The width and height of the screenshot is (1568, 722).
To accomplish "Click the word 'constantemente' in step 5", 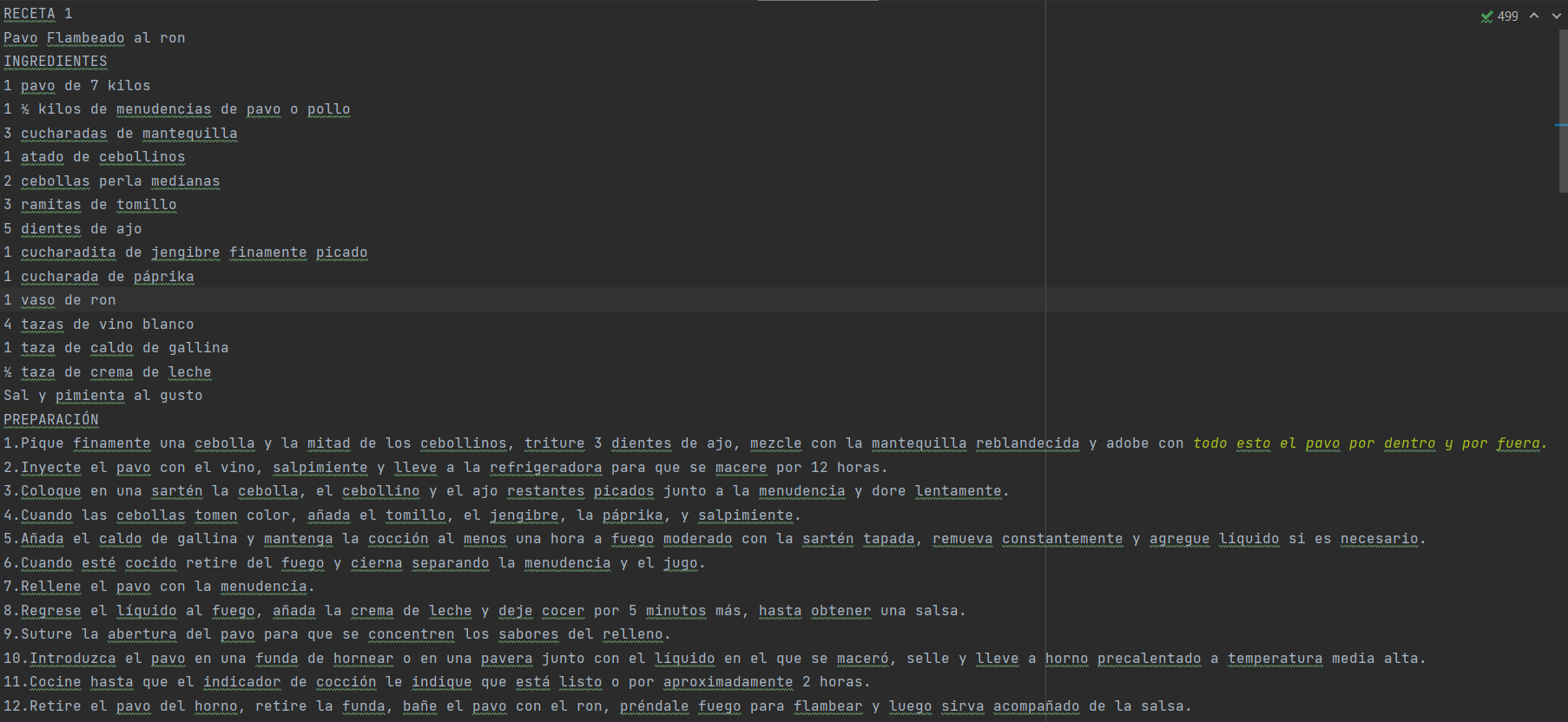I will tap(1063, 539).
